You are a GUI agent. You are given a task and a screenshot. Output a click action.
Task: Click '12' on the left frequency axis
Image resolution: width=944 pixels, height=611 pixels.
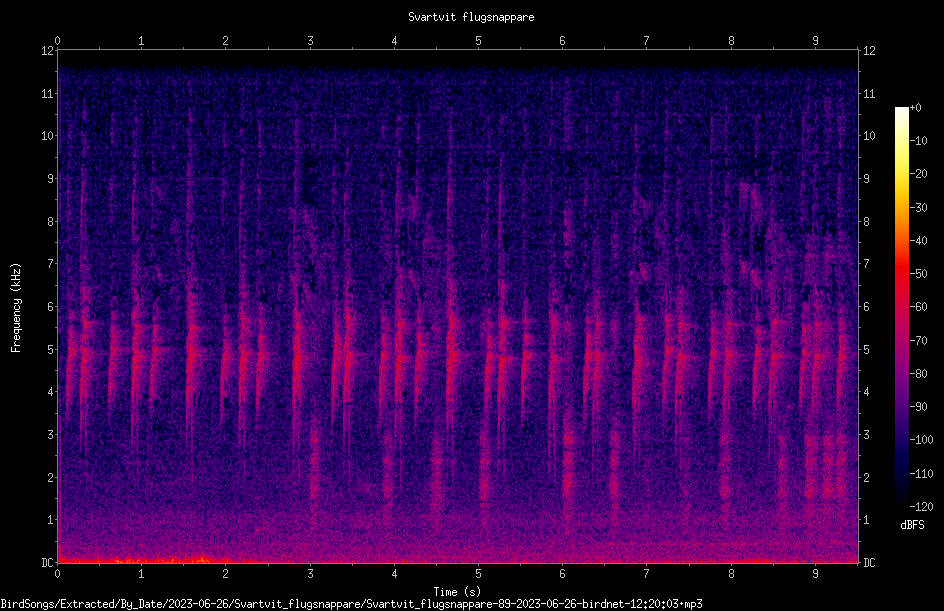pyautogui.click(x=47, y=51)
